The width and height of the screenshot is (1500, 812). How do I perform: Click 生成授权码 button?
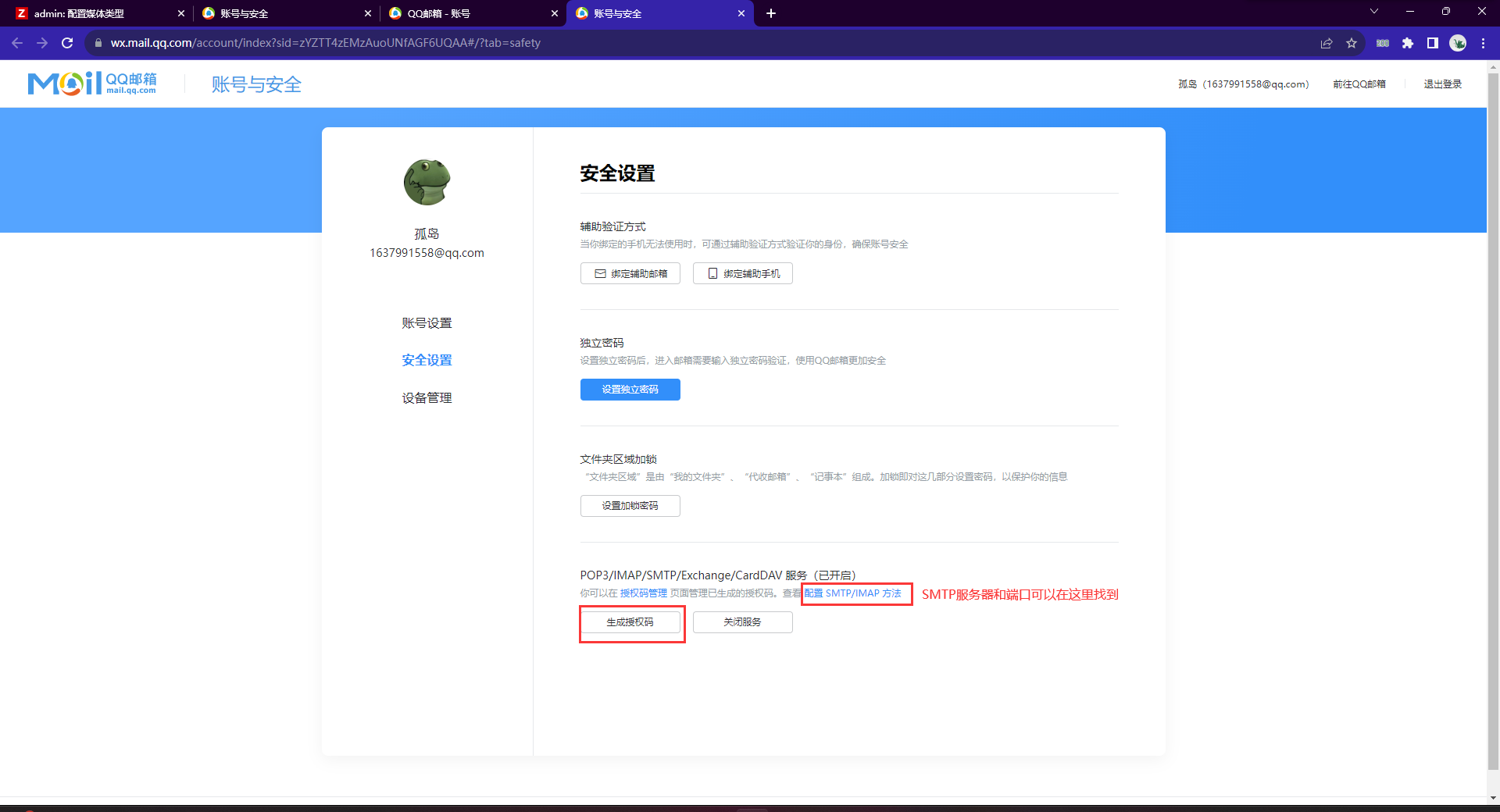(x=630, y=622)
